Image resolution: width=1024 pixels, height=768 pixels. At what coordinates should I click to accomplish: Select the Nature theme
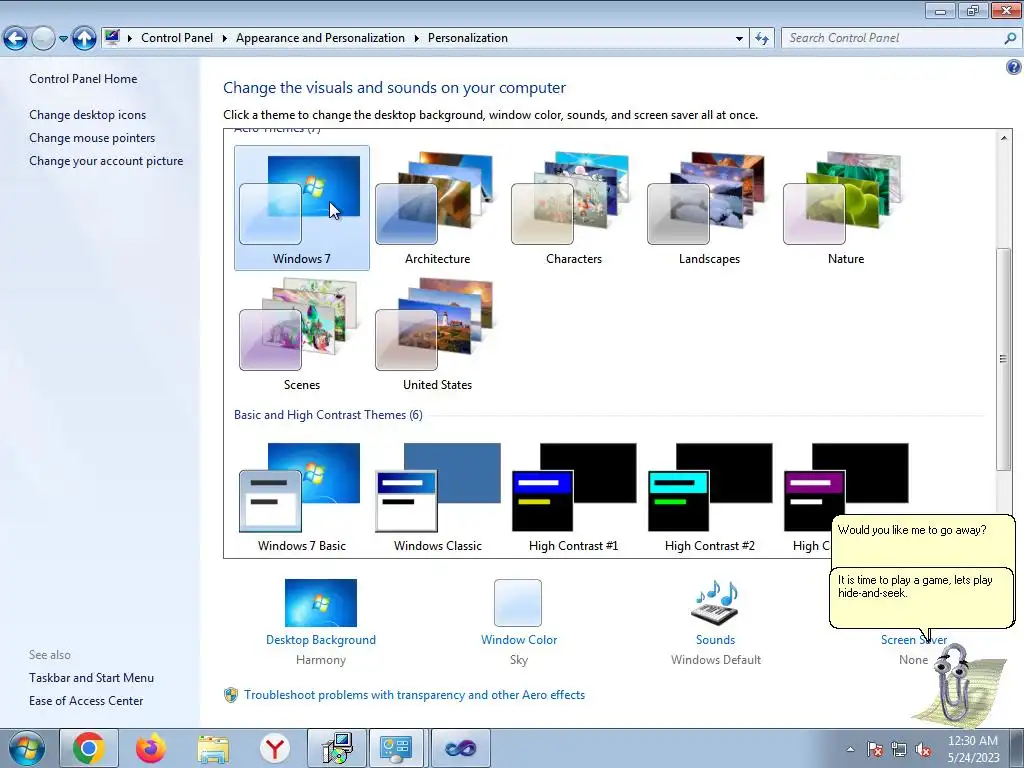(846, 208)
